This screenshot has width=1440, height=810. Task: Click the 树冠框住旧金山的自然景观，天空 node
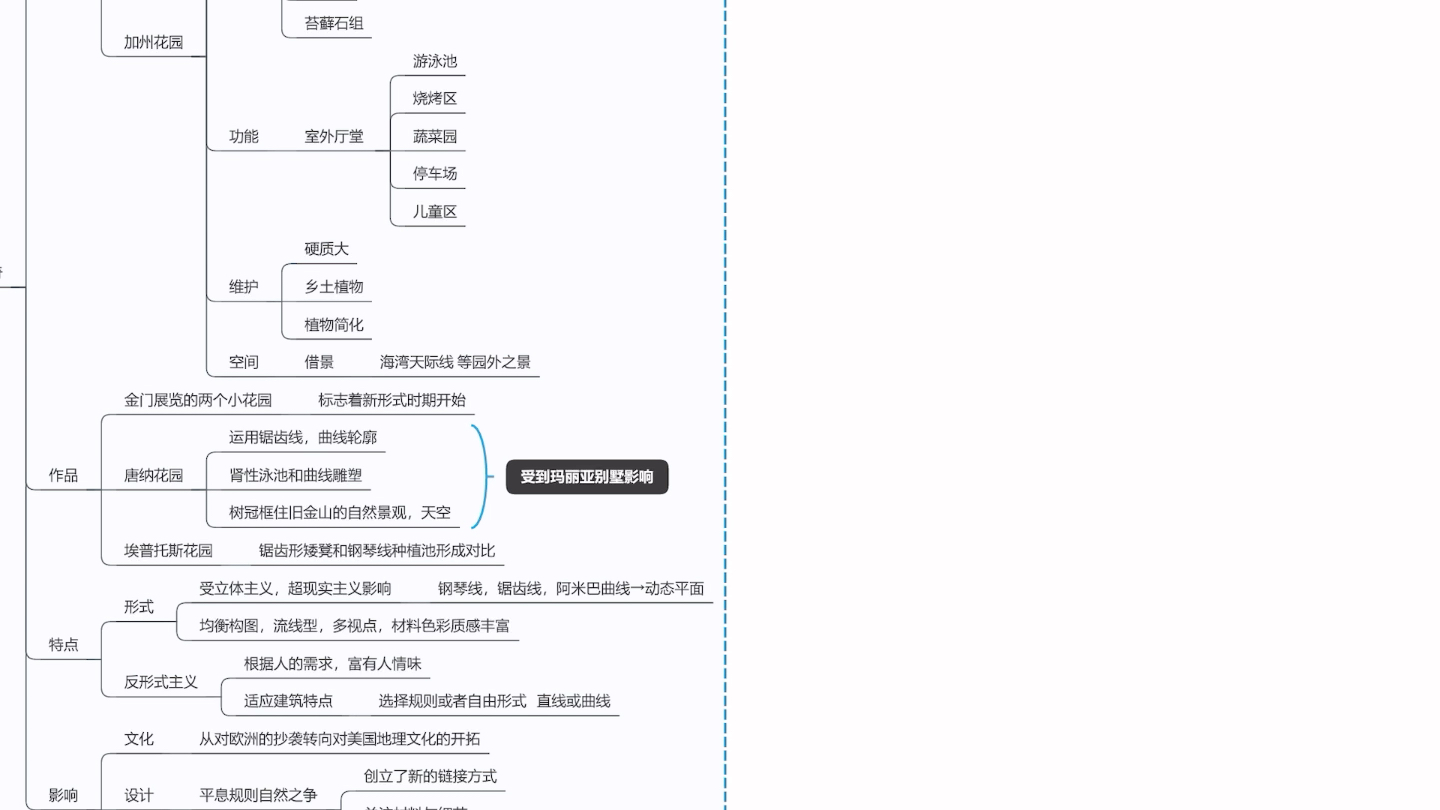(340, 512)
